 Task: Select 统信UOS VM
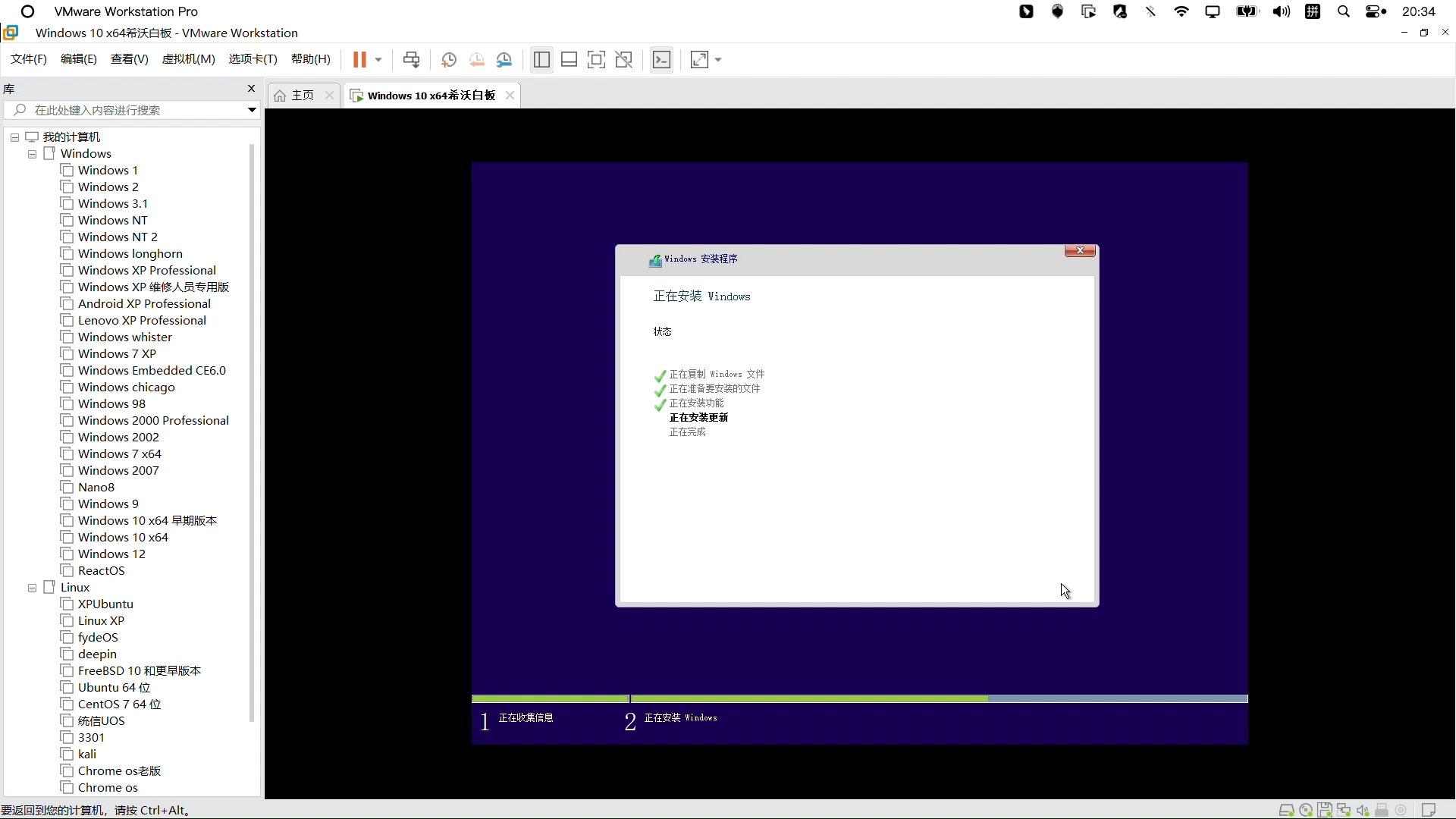(x=102, y=721)
